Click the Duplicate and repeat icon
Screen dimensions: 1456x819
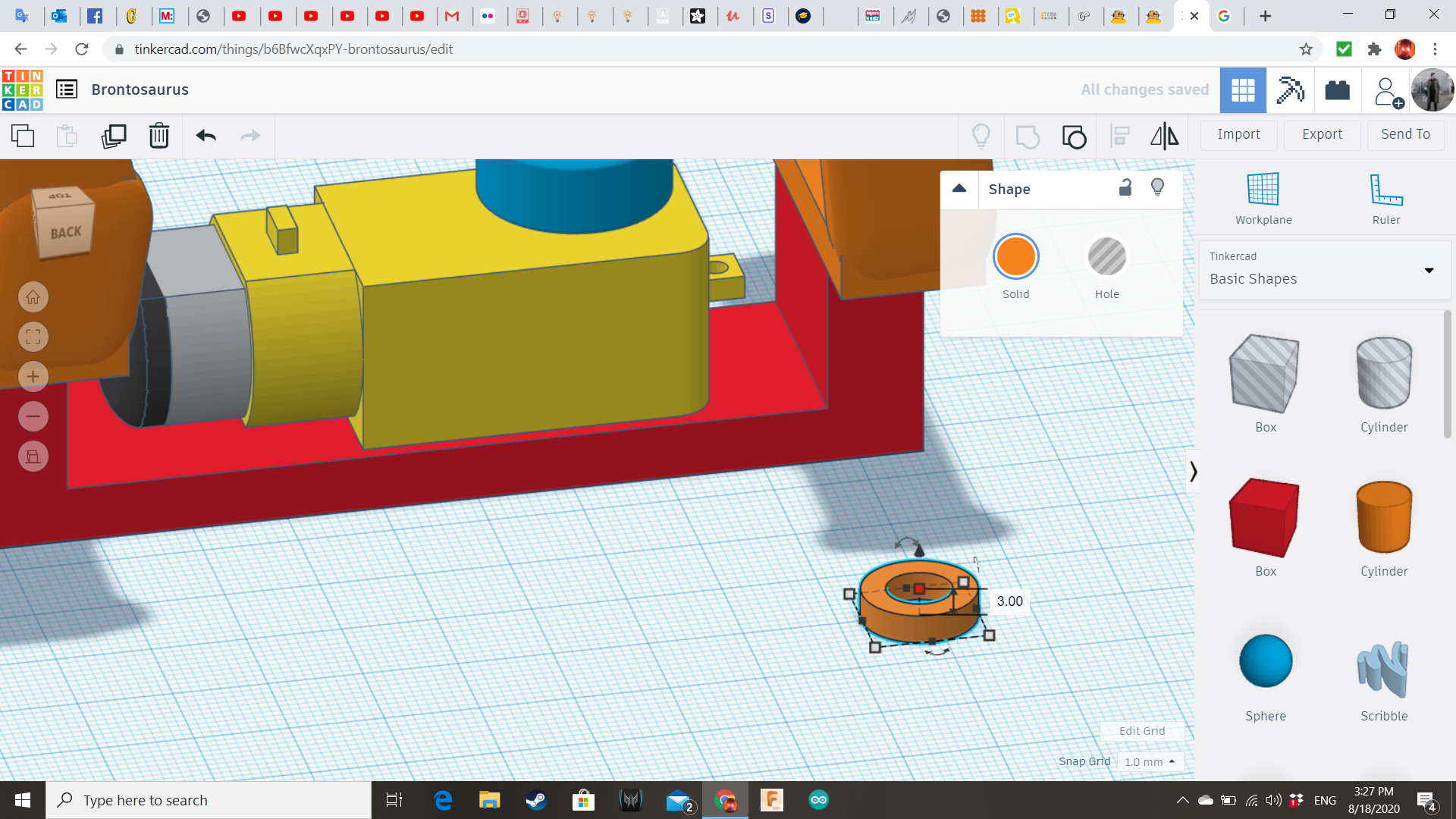114,136
